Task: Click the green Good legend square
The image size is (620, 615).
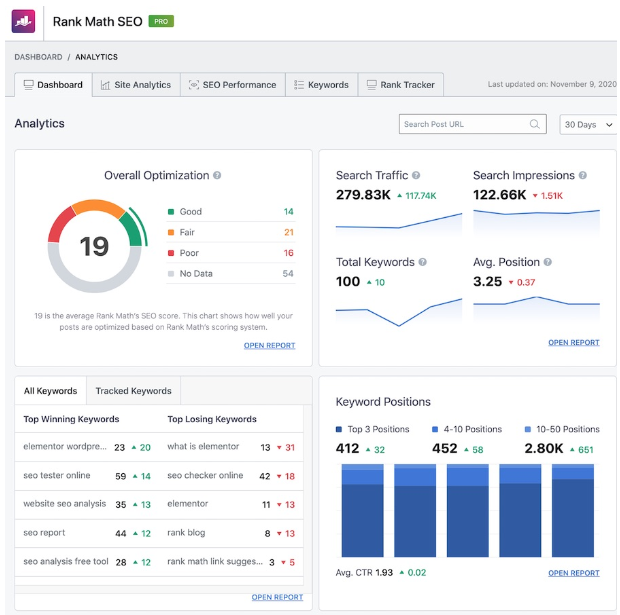Action: point(171,212)
